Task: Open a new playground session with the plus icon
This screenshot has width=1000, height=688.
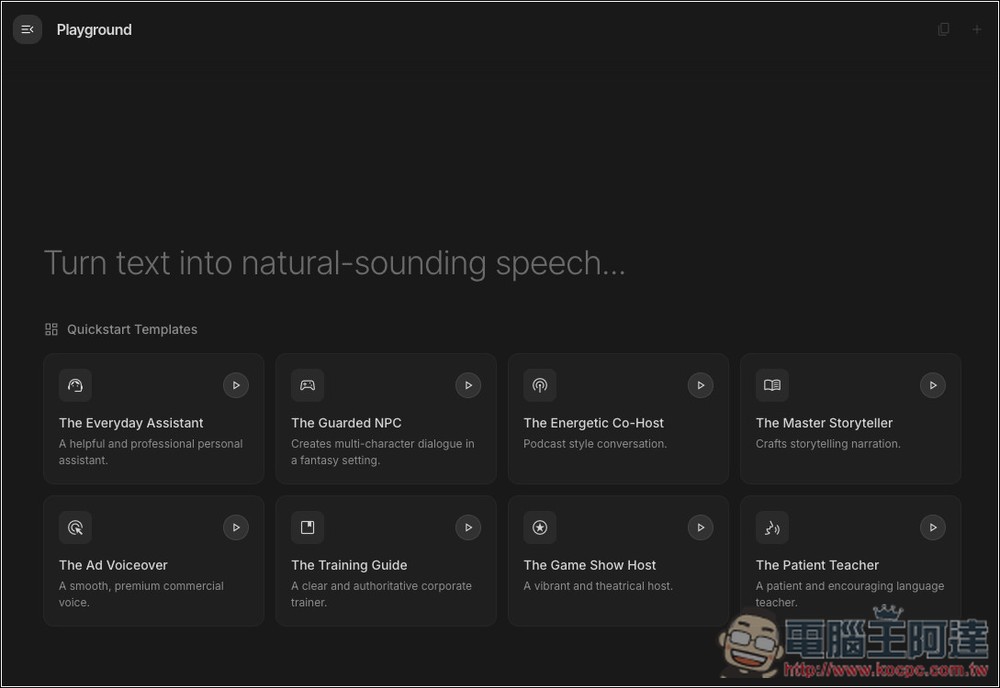Action: pyautogui.click(x=978, y=29)
